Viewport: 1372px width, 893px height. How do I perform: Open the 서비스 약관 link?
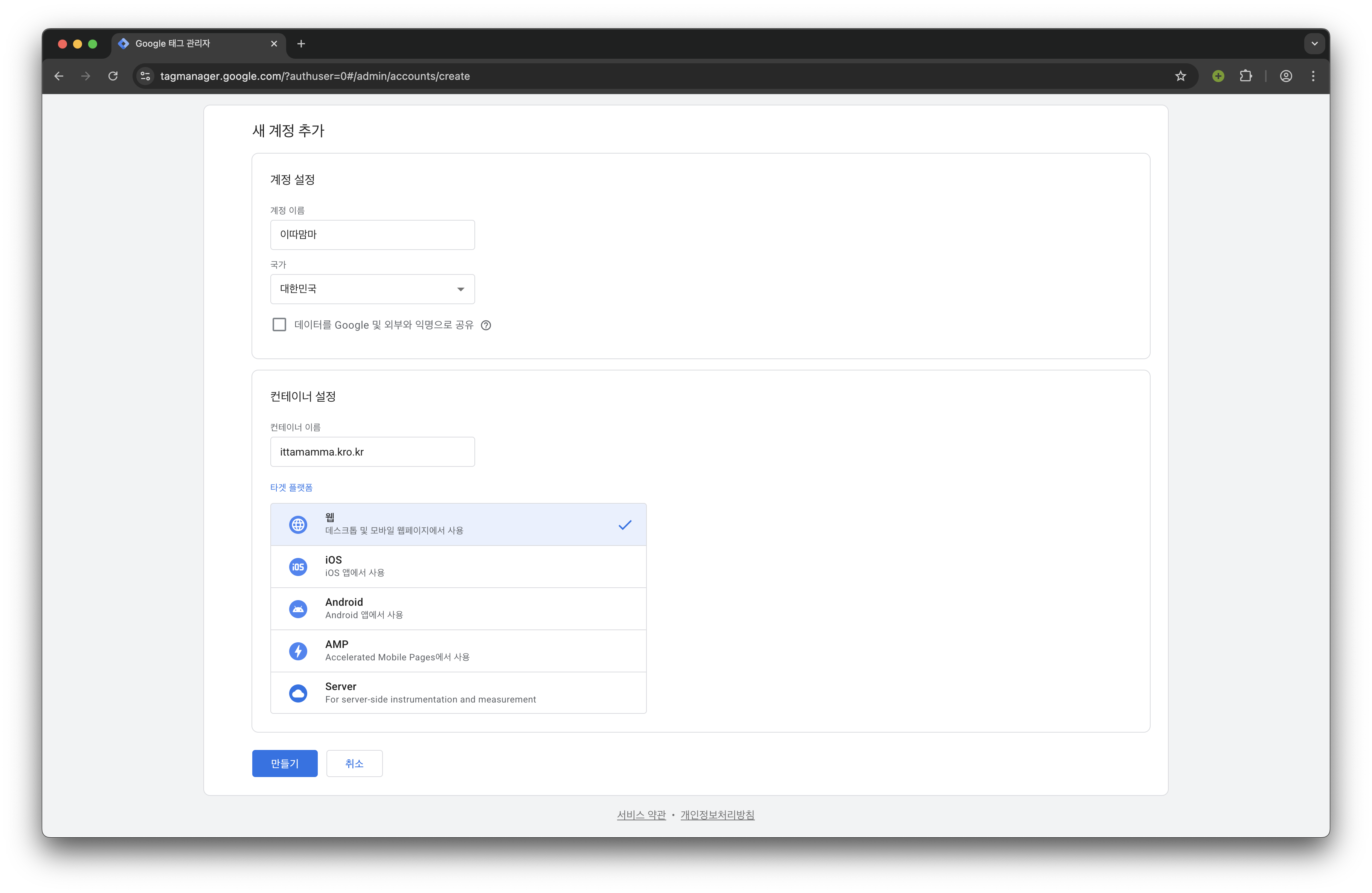[x=641, y=815]
